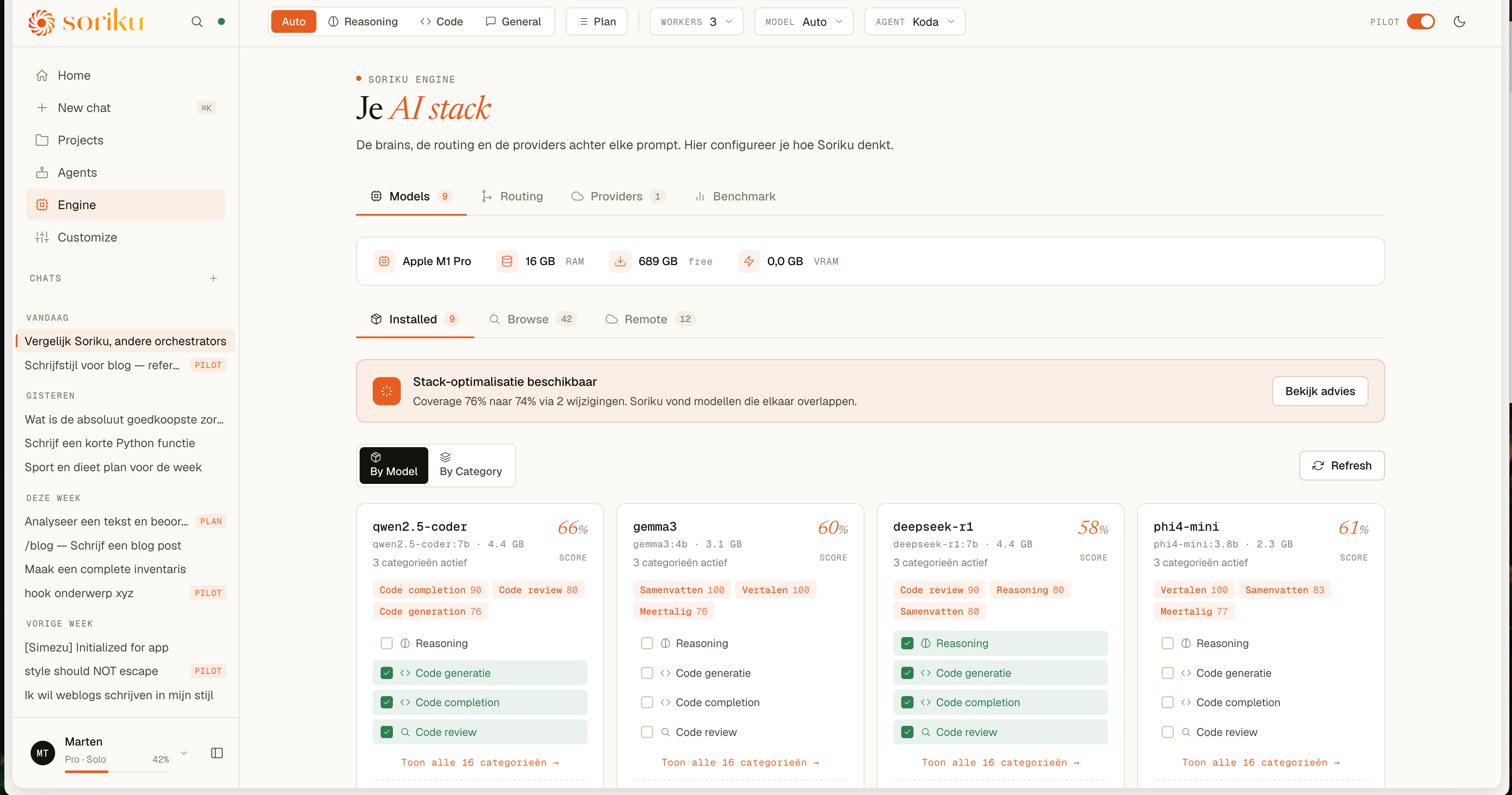
Task: Open the AGENT Koda dropdown
Action: (914, 22)
